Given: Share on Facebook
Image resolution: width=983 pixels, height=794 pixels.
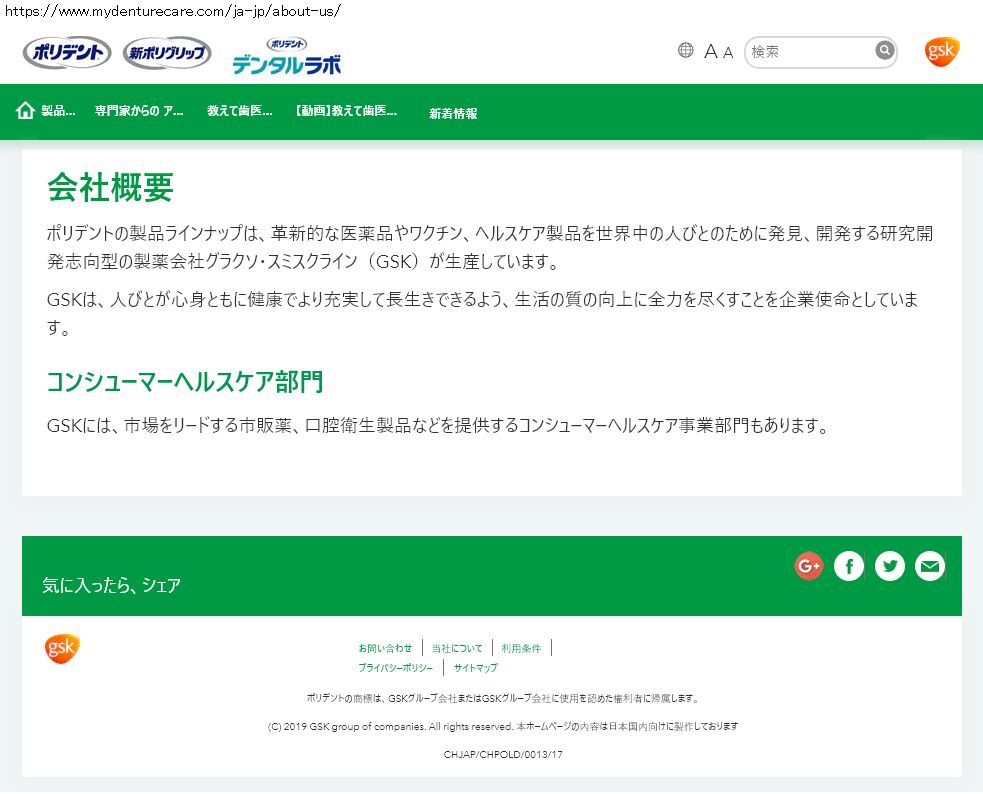Looking at the screenshot, I should [849, 567].
